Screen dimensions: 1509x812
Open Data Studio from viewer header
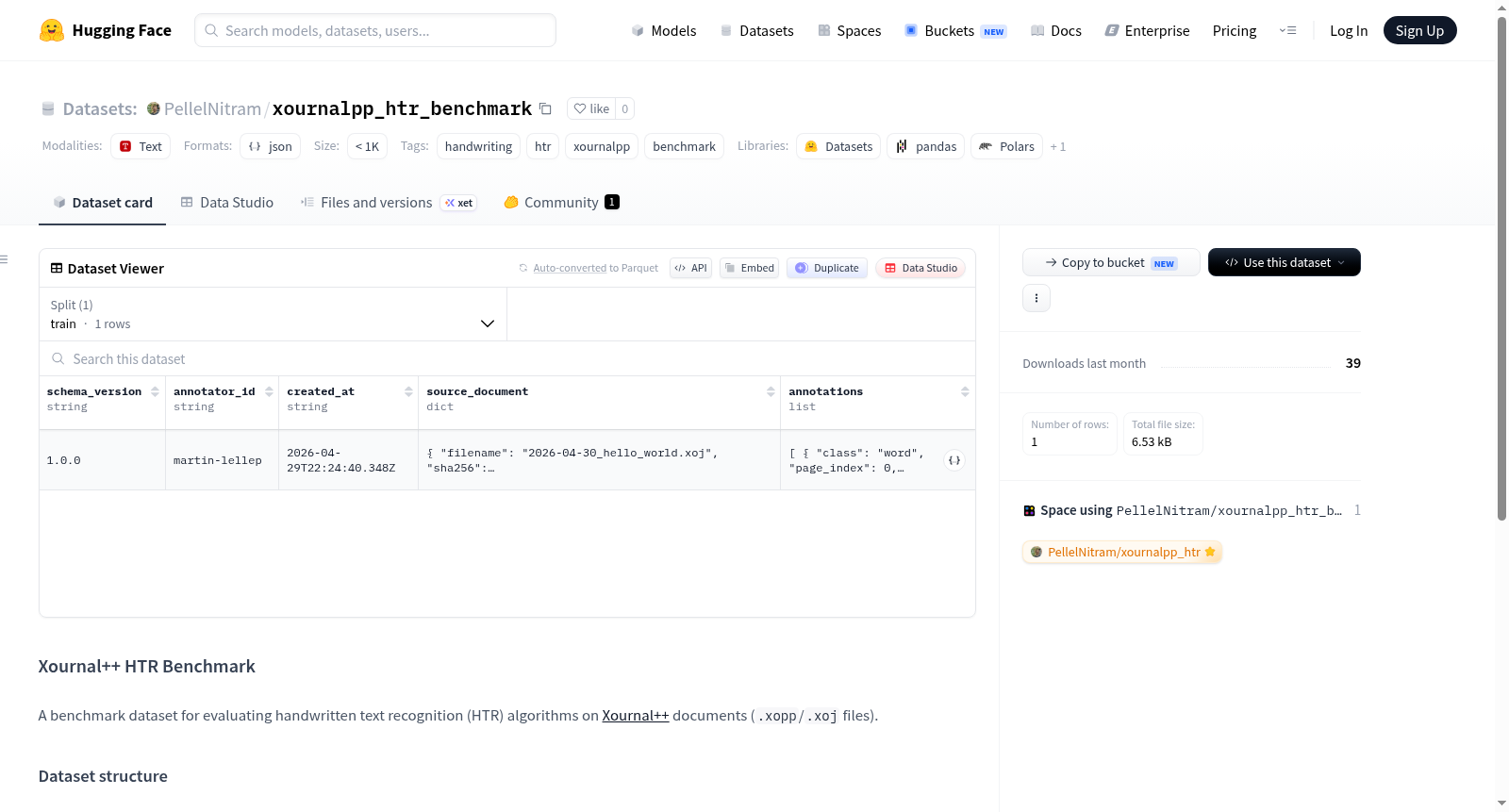tap(920, 268)
